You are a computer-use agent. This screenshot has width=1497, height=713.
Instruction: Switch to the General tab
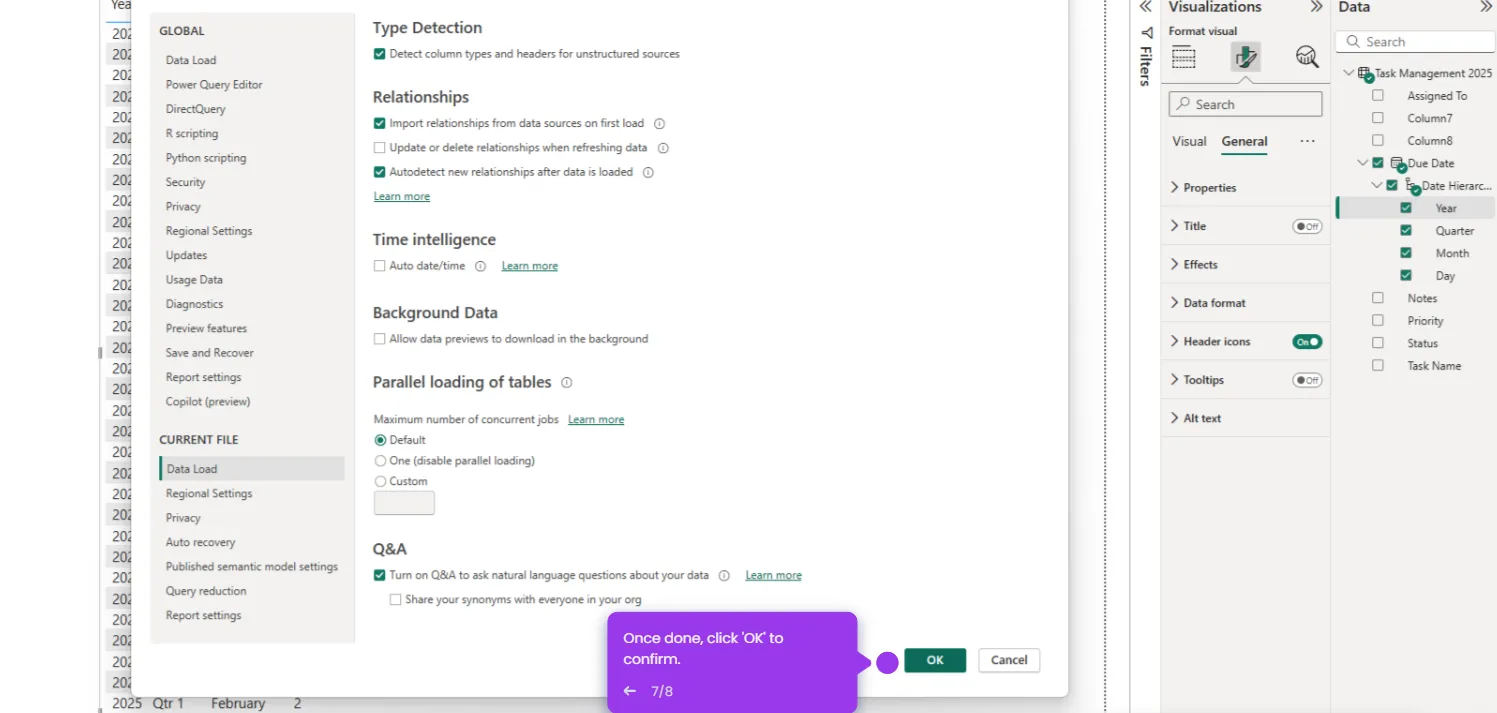1244,141
